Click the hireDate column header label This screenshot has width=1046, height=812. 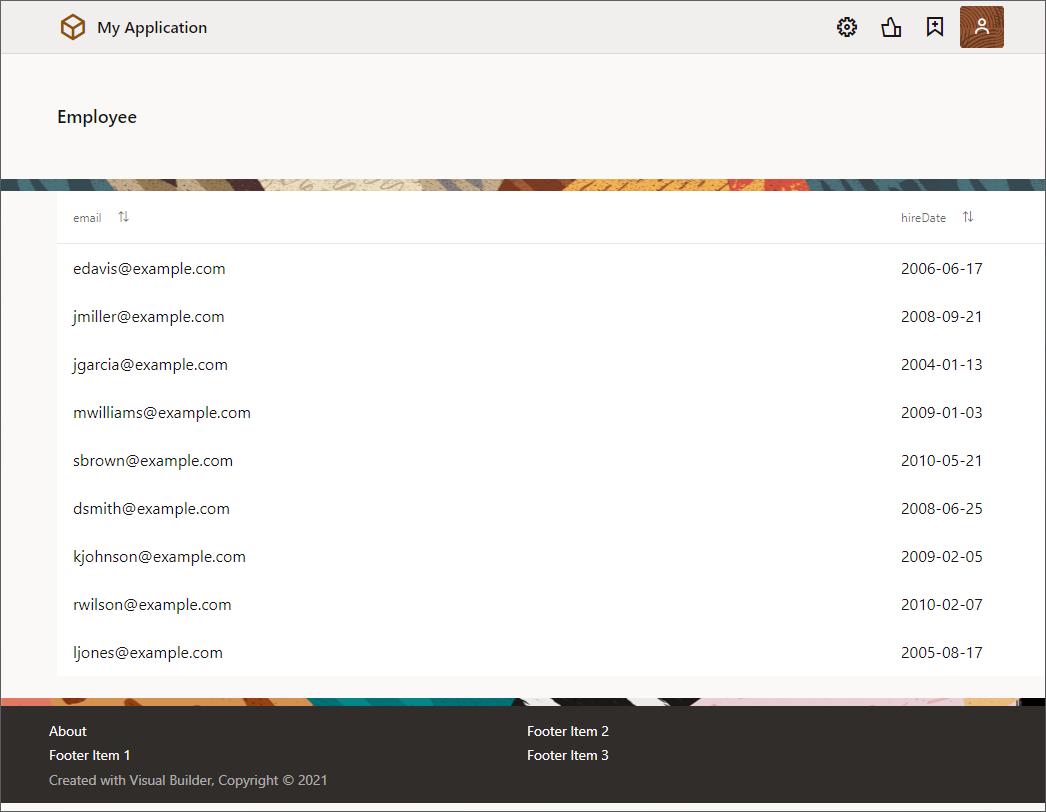pos(922,218)
